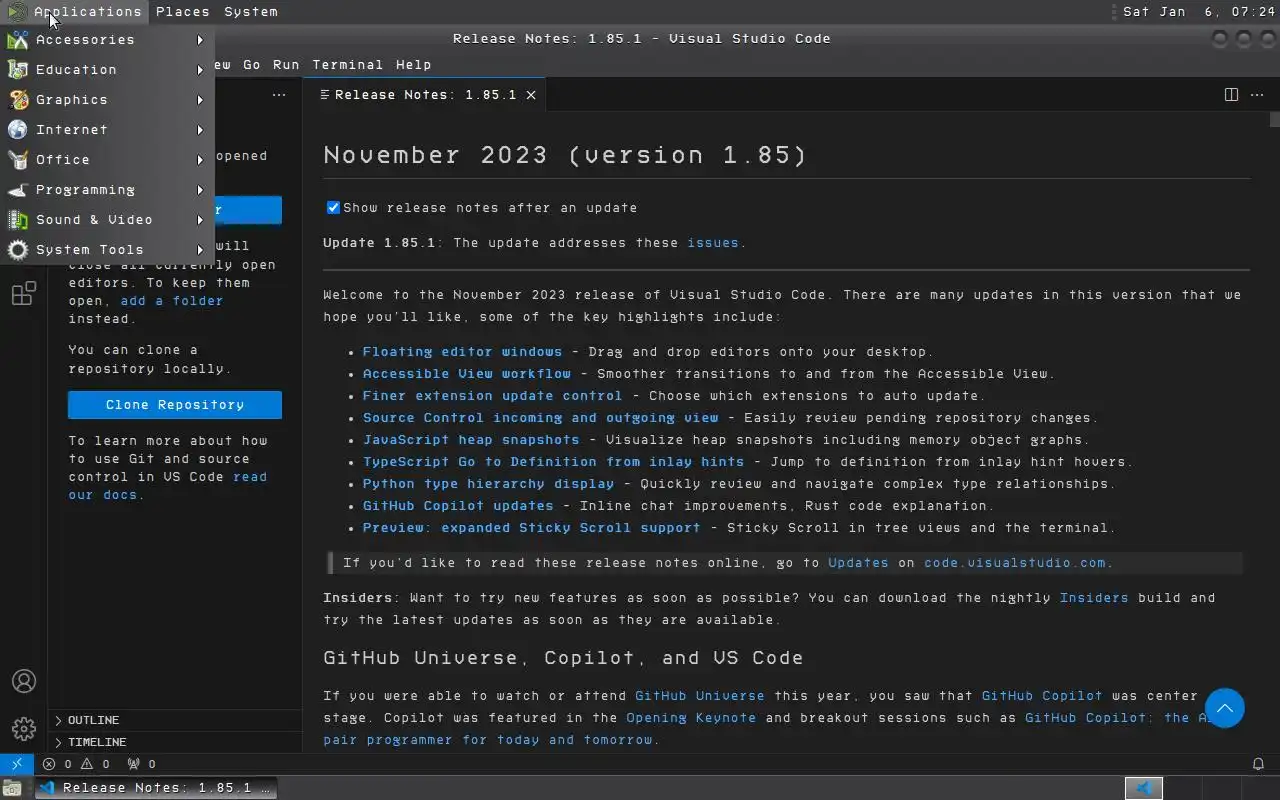Click the Graphics palette icon

(18, 100)
